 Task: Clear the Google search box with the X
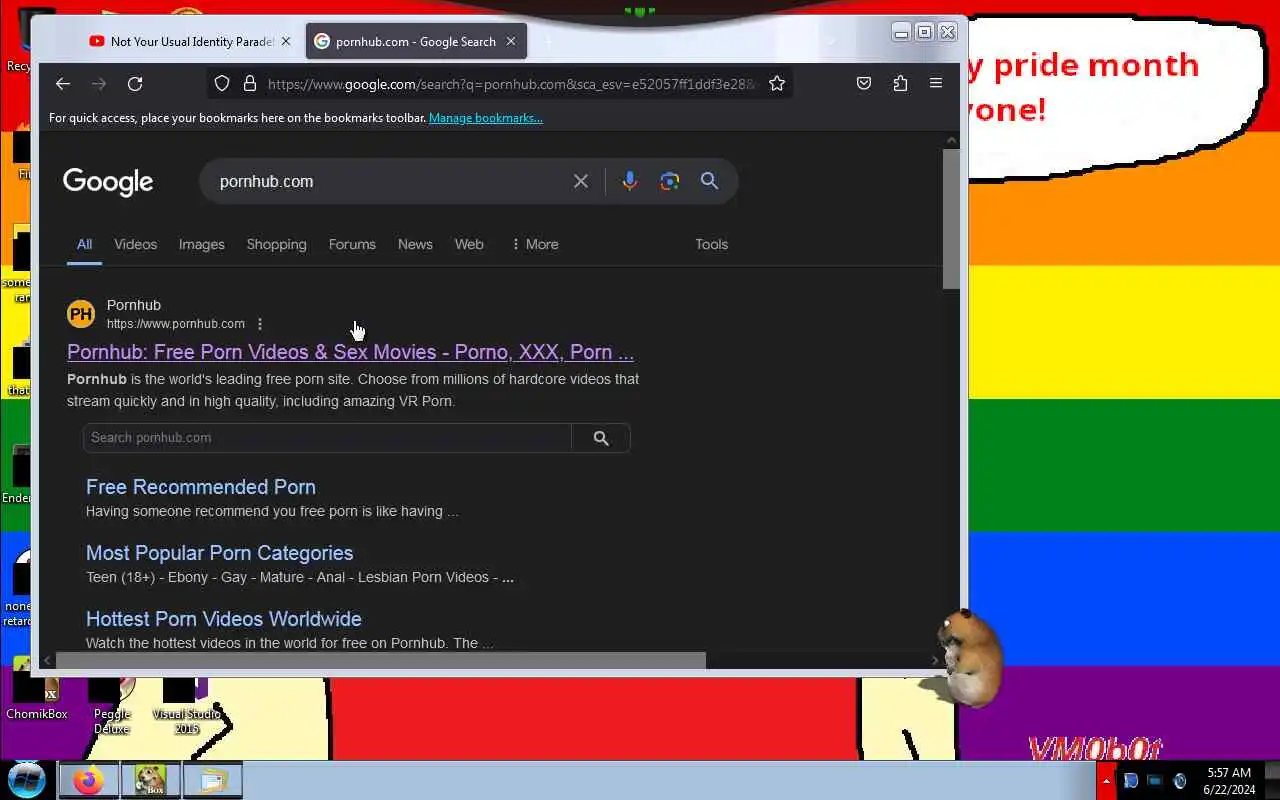point(581,181)
